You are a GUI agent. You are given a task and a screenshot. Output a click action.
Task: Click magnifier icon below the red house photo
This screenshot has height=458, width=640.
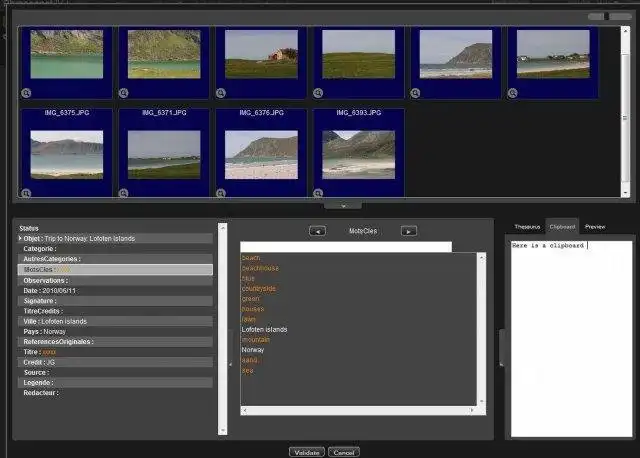[221, 93]
